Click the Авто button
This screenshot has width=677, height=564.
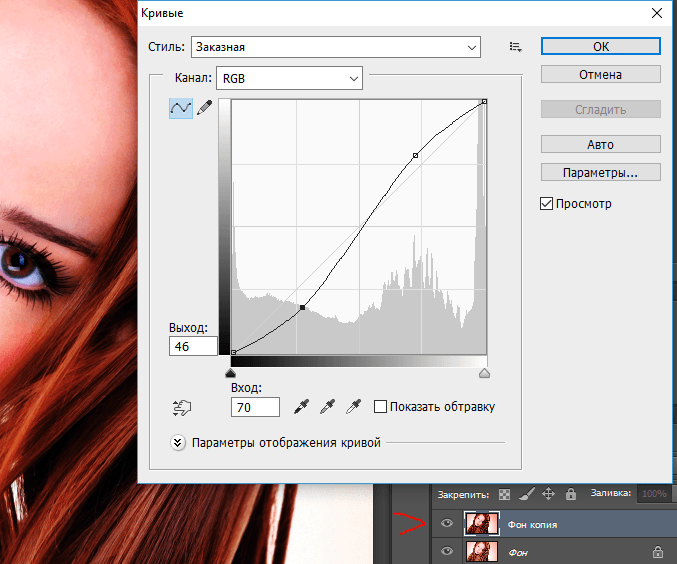pyautogui.click(x=601, y=144)
